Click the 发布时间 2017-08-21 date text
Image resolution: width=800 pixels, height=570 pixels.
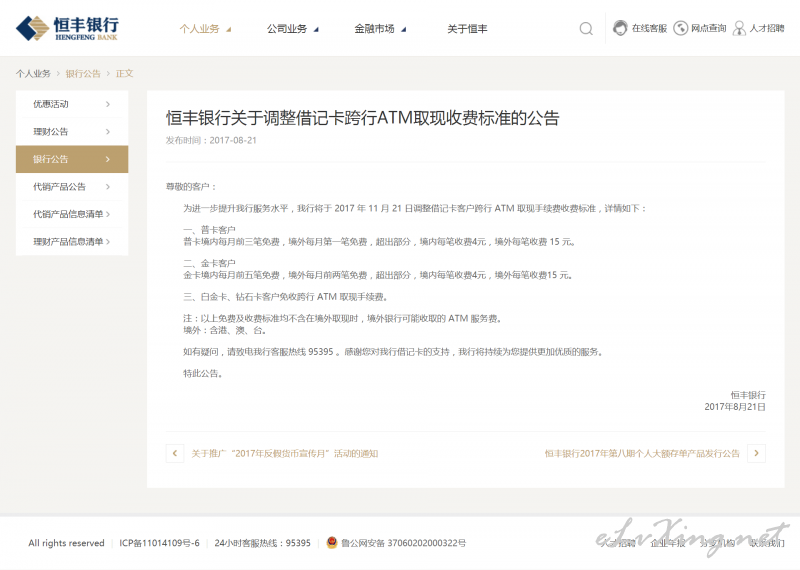(x=211, y=140)
